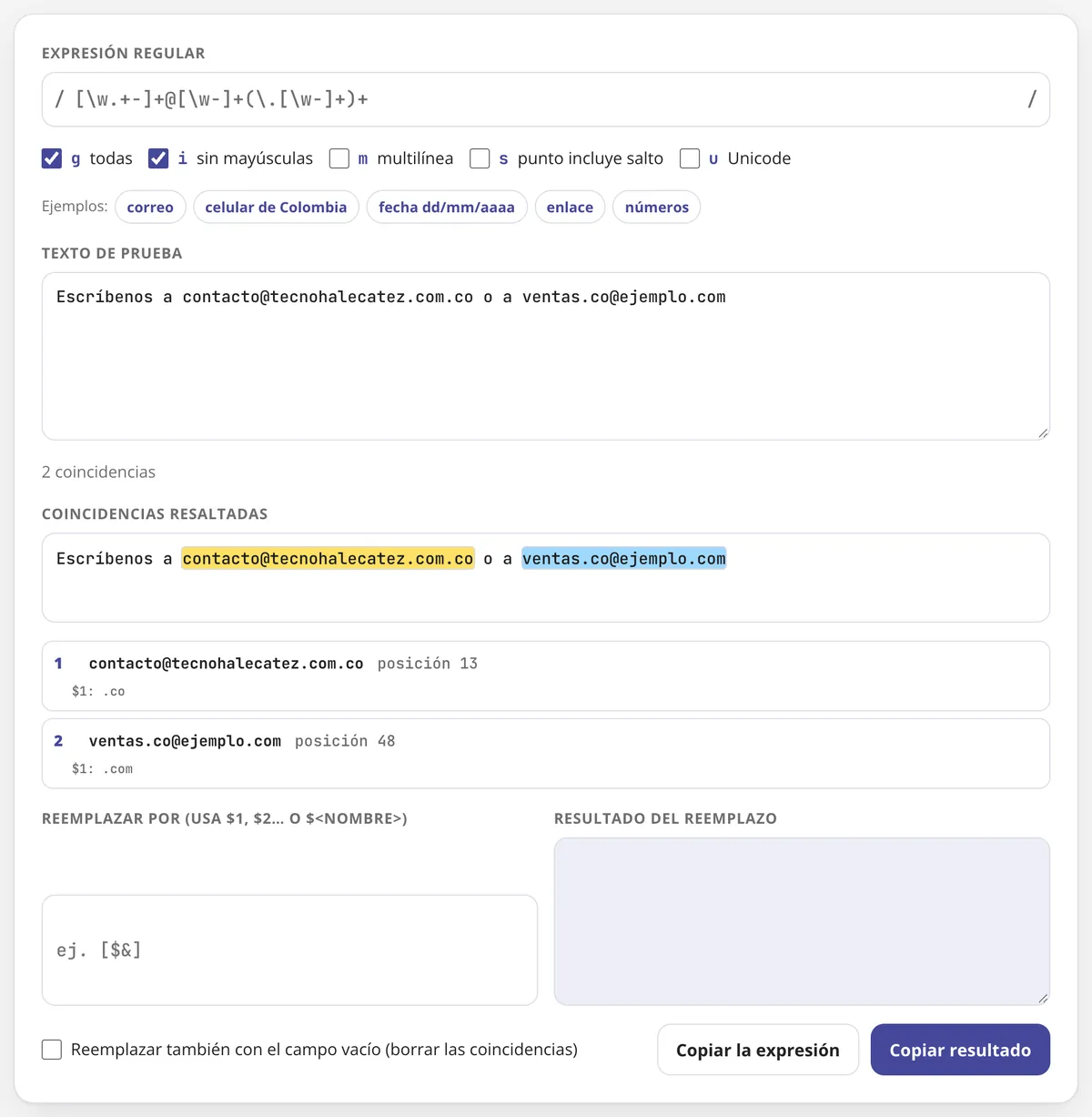
Task: Enable the m multilínea flag
Action: (x=339, y=158)
